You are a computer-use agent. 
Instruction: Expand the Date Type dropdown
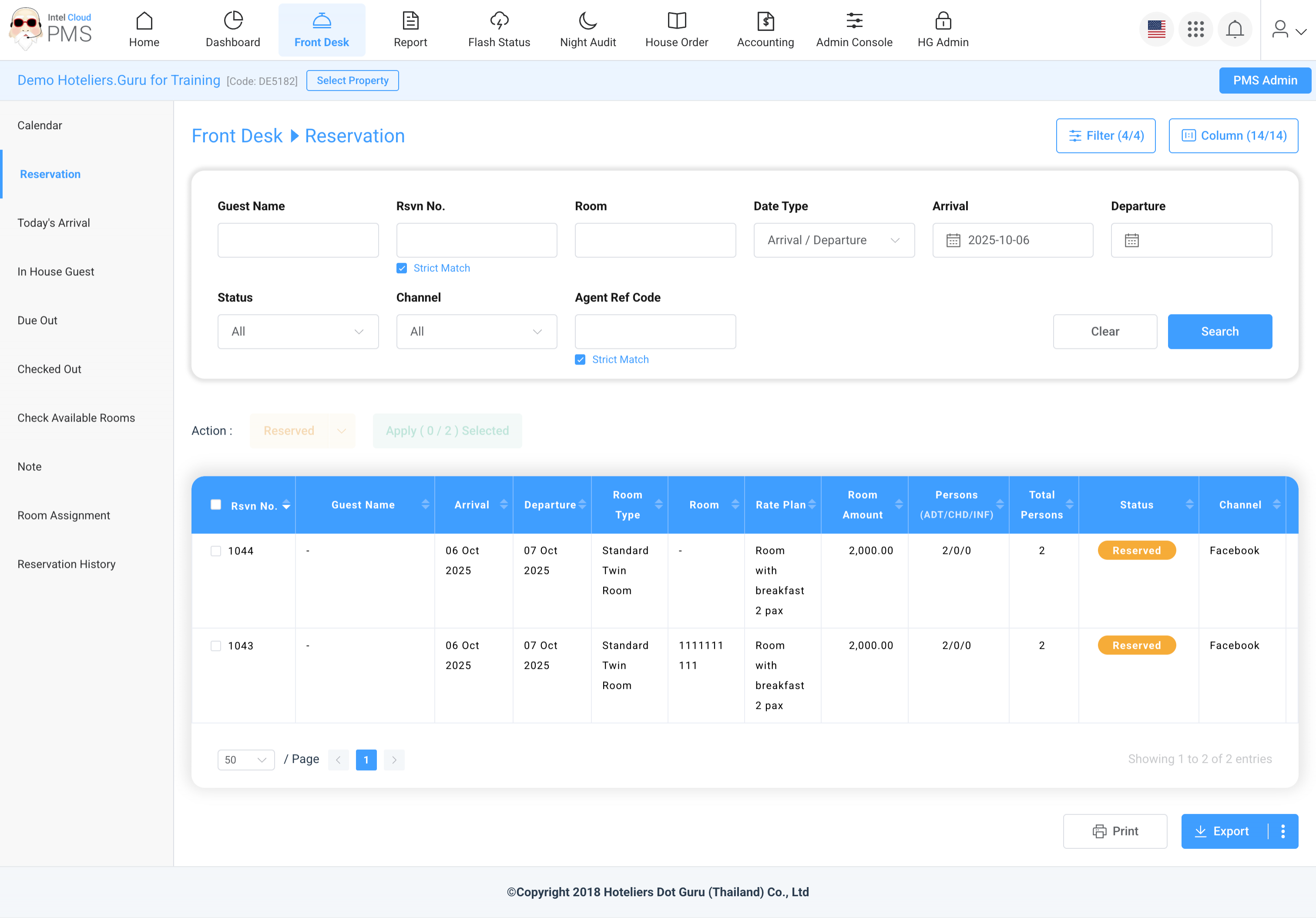[x=833, y=241]
